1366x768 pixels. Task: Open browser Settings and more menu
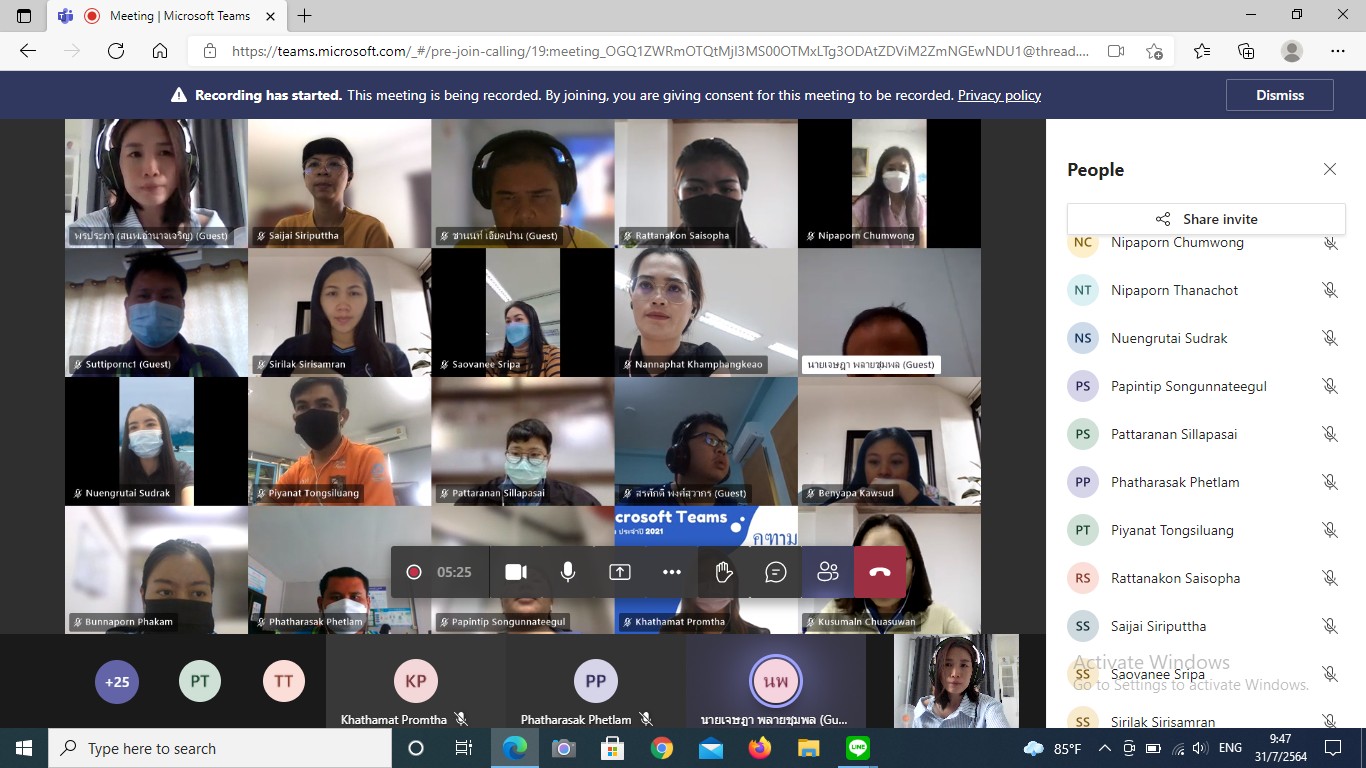click(x=1338, y=51)
